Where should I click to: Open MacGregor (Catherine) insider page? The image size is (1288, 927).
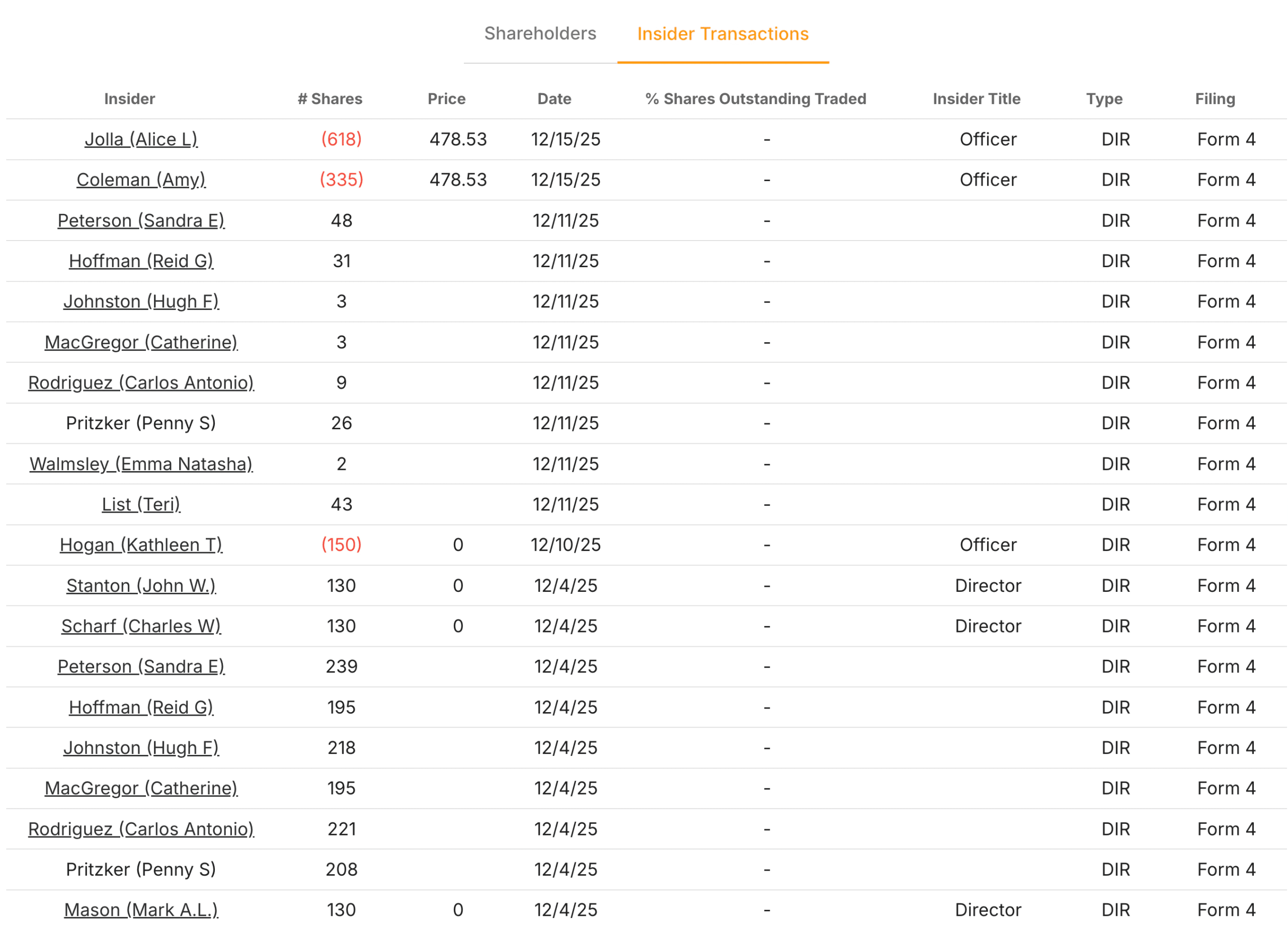pos(141,342)
